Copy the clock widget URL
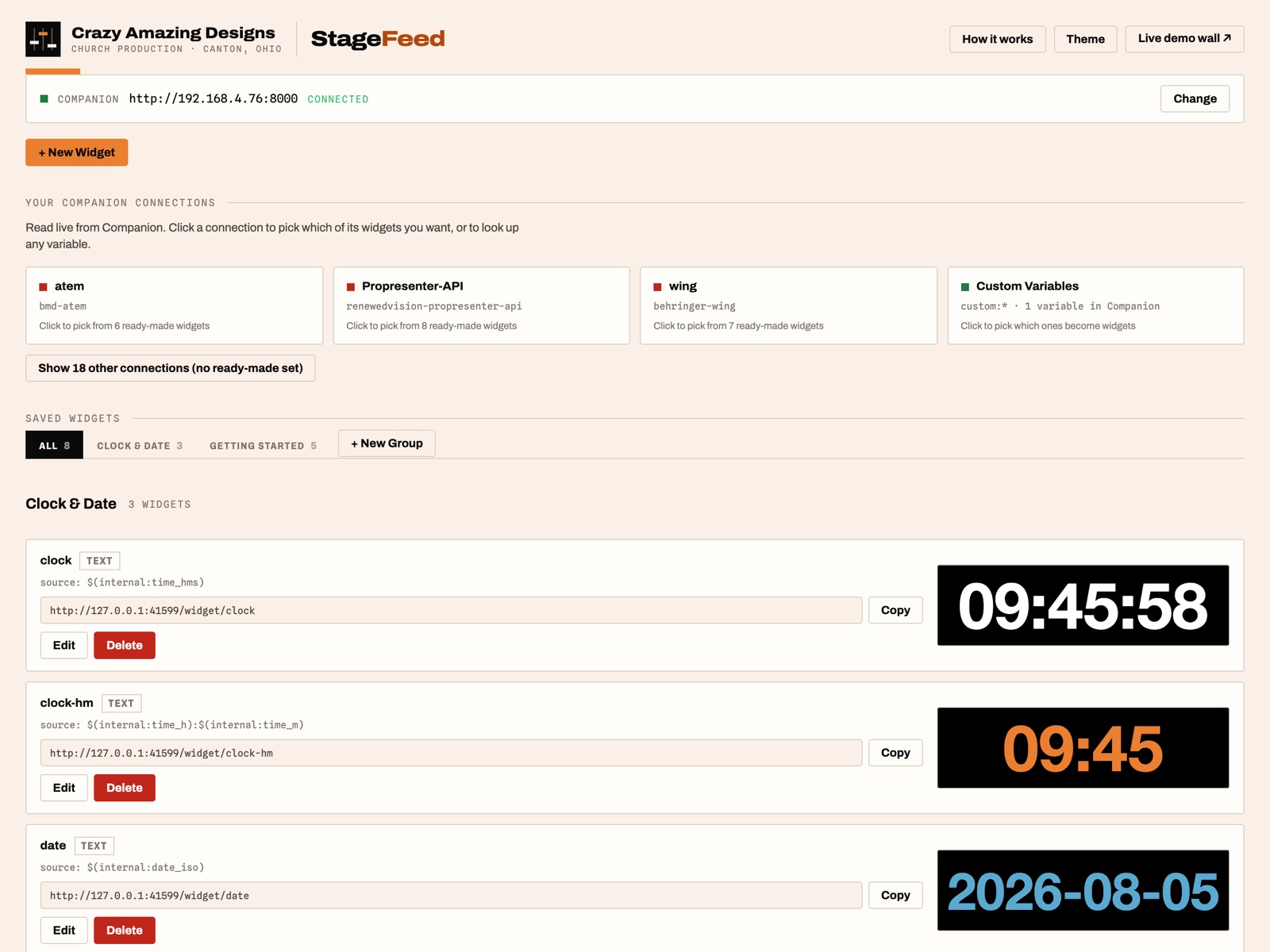1270x952 pixels. tap(895, 610)
